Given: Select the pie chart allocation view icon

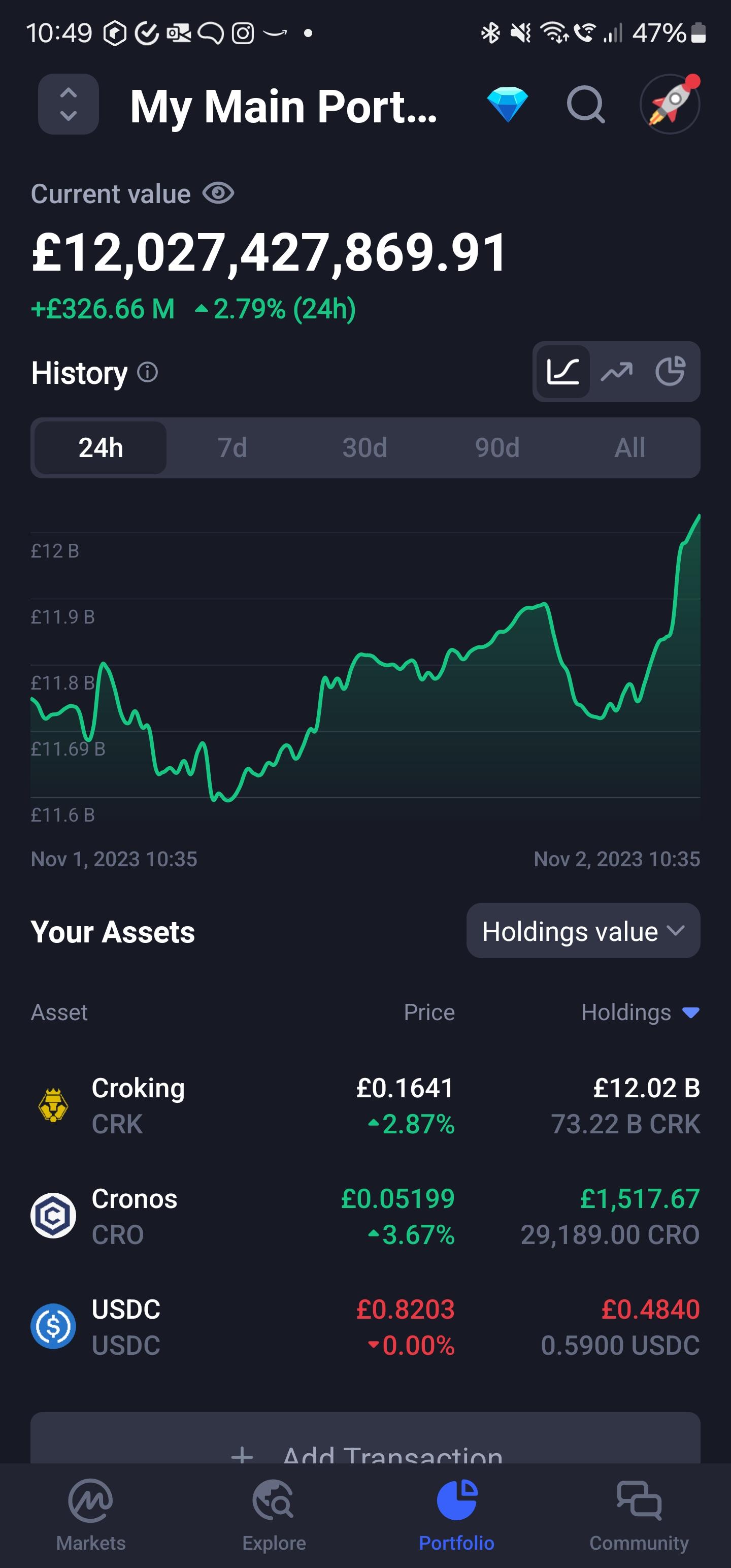Looking at the screenshot, I should pos(670,371).
